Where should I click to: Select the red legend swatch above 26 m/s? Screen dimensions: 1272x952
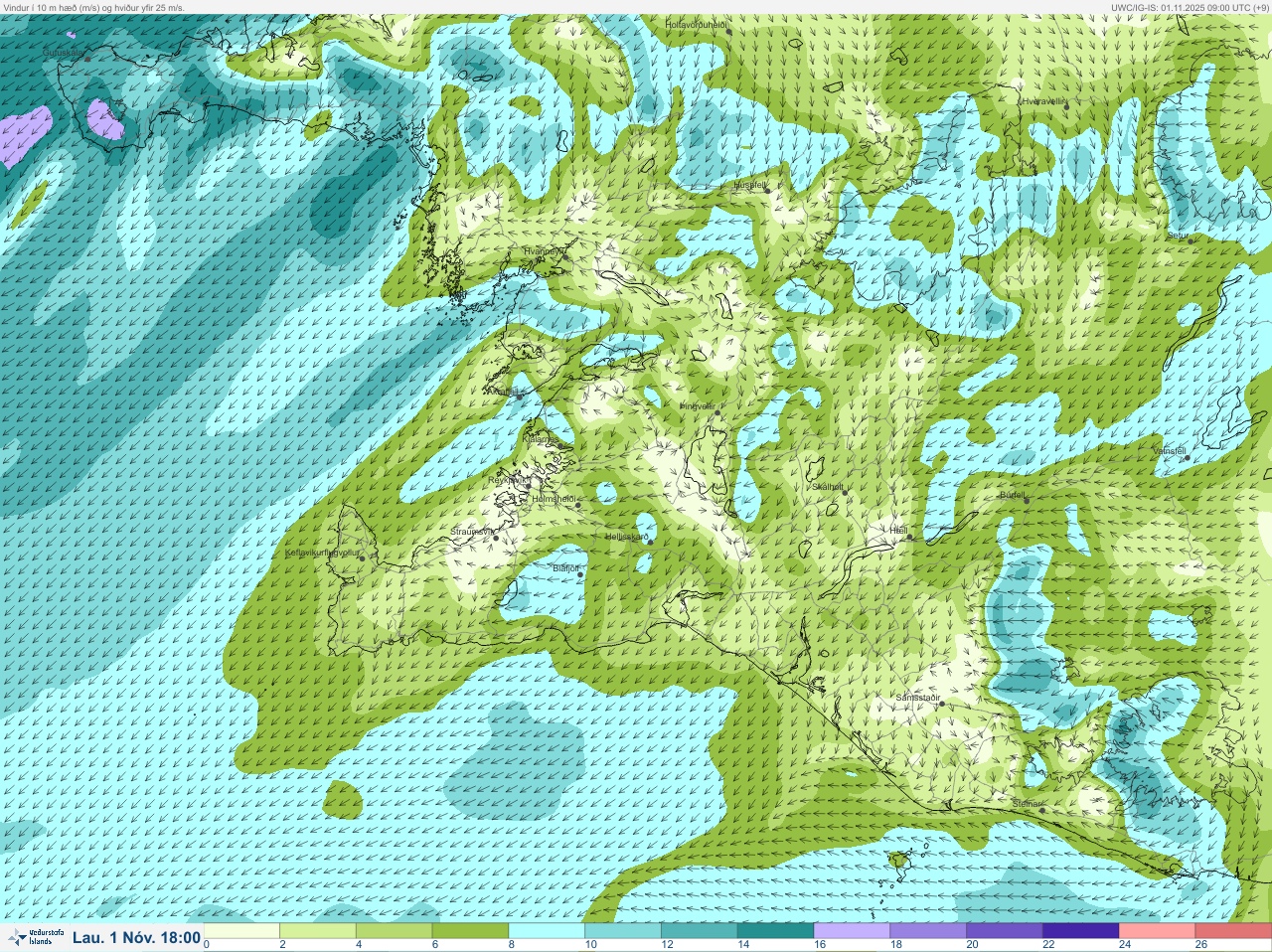point(1232,930)
